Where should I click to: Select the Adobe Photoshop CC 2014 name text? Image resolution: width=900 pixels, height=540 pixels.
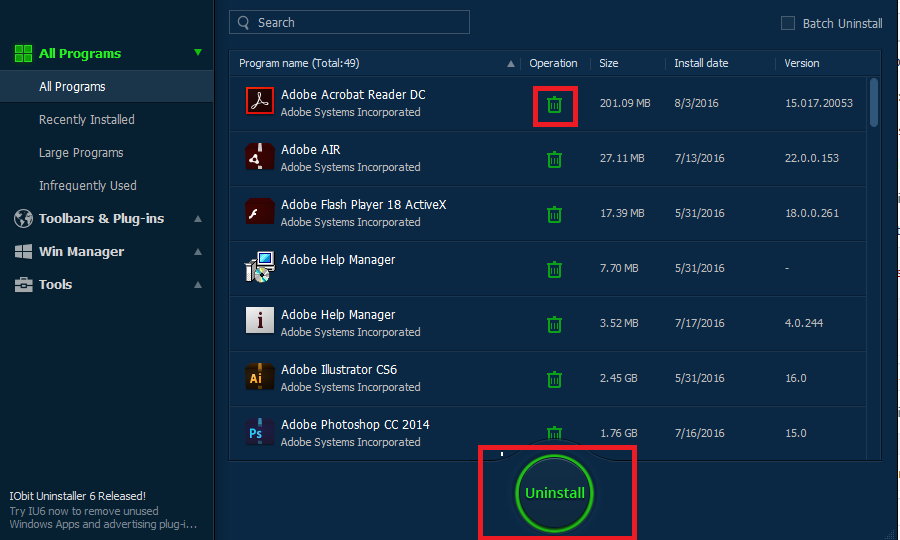point(355,425)
